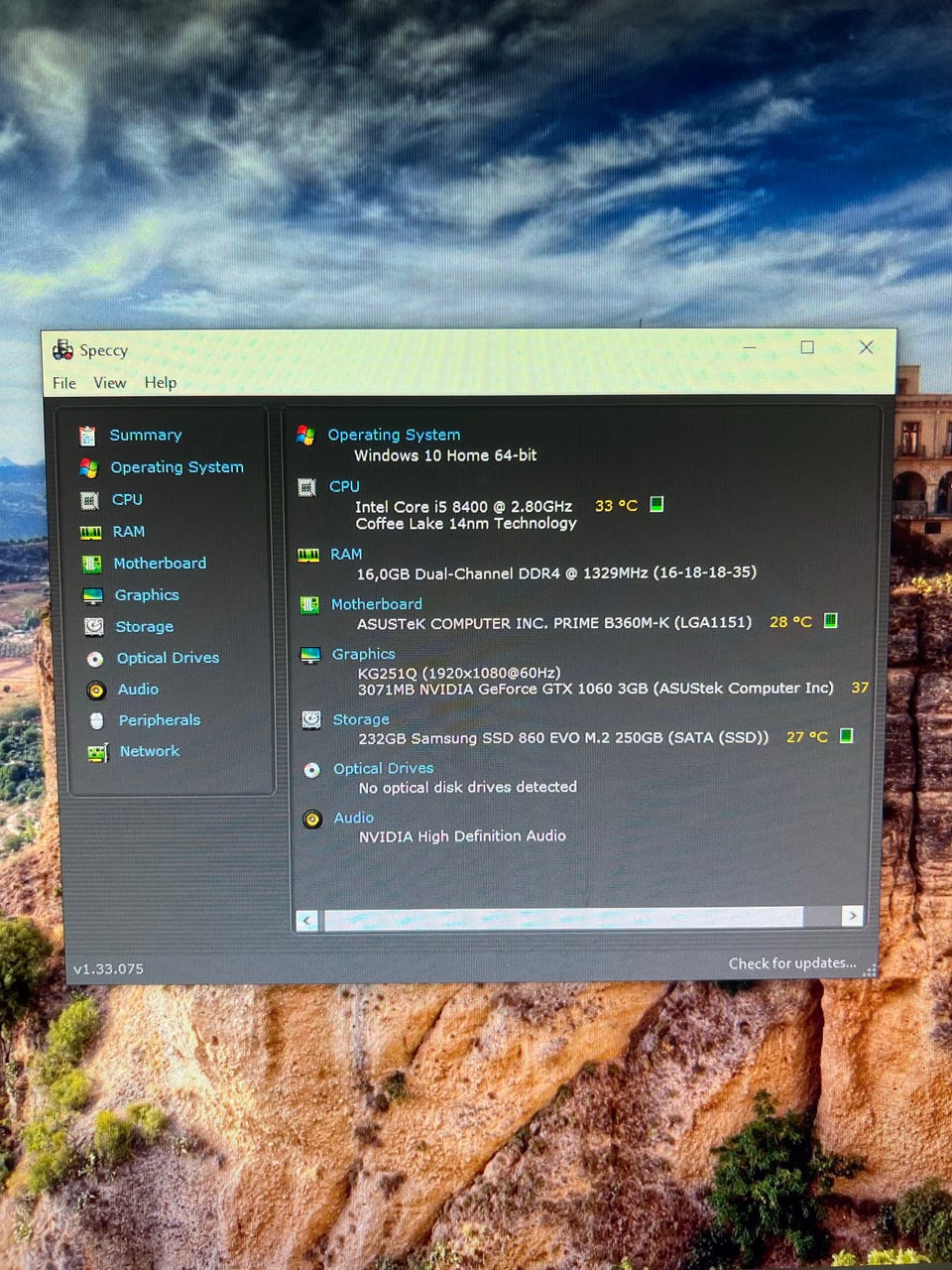Open the Help menu
Viewport: 952px width, 1270px height.
pos(161,383)
